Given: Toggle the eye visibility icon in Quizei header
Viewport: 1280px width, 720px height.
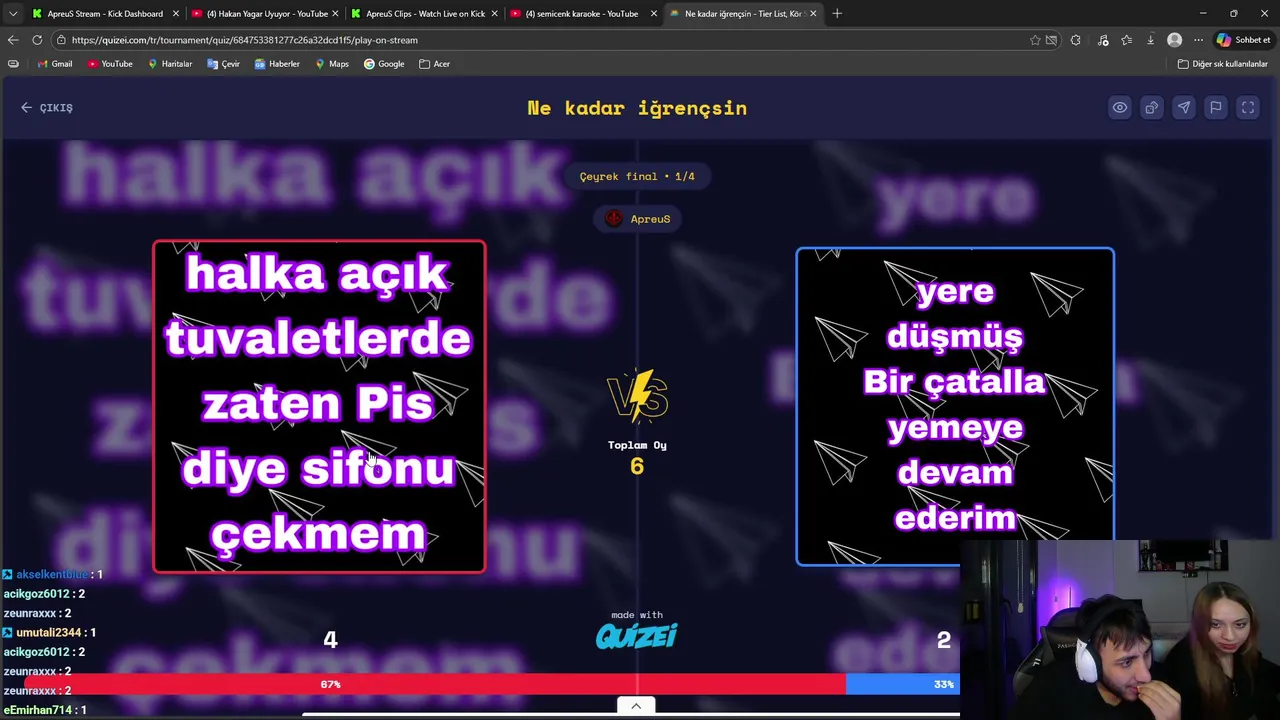Looking at the screenshot, I should click(x=1120, y=107).
